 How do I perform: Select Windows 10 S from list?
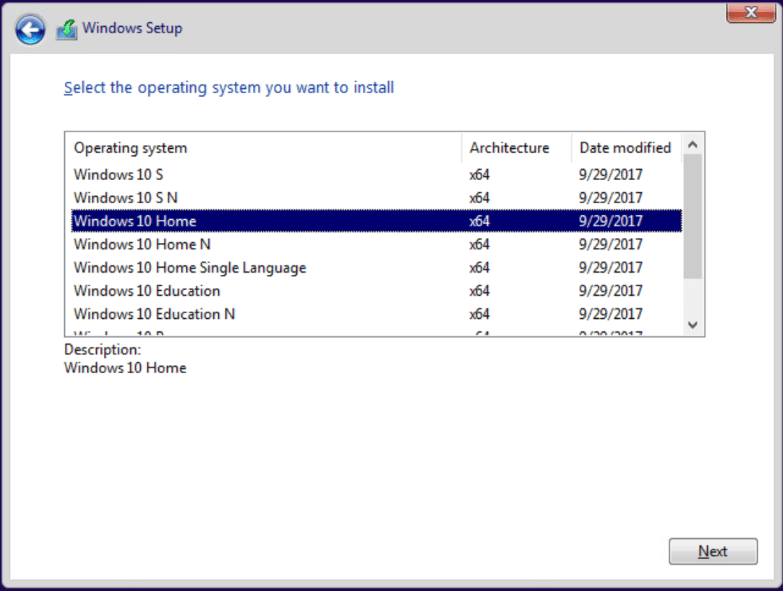(x=119, y=174)
